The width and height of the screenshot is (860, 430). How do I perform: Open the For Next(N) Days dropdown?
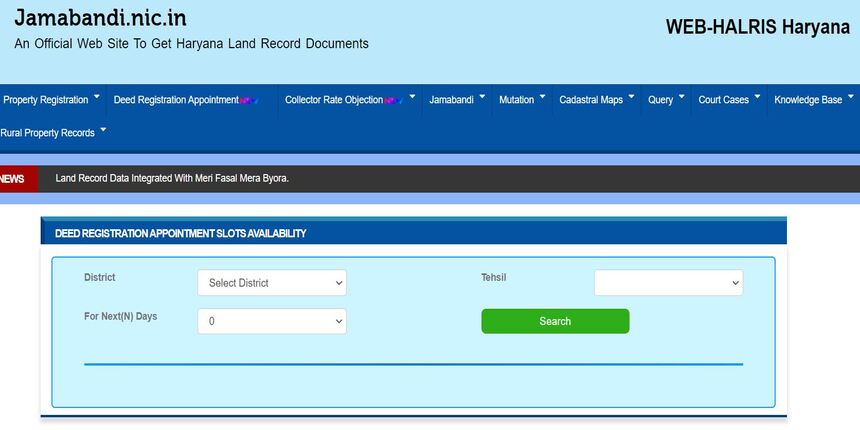271,321
